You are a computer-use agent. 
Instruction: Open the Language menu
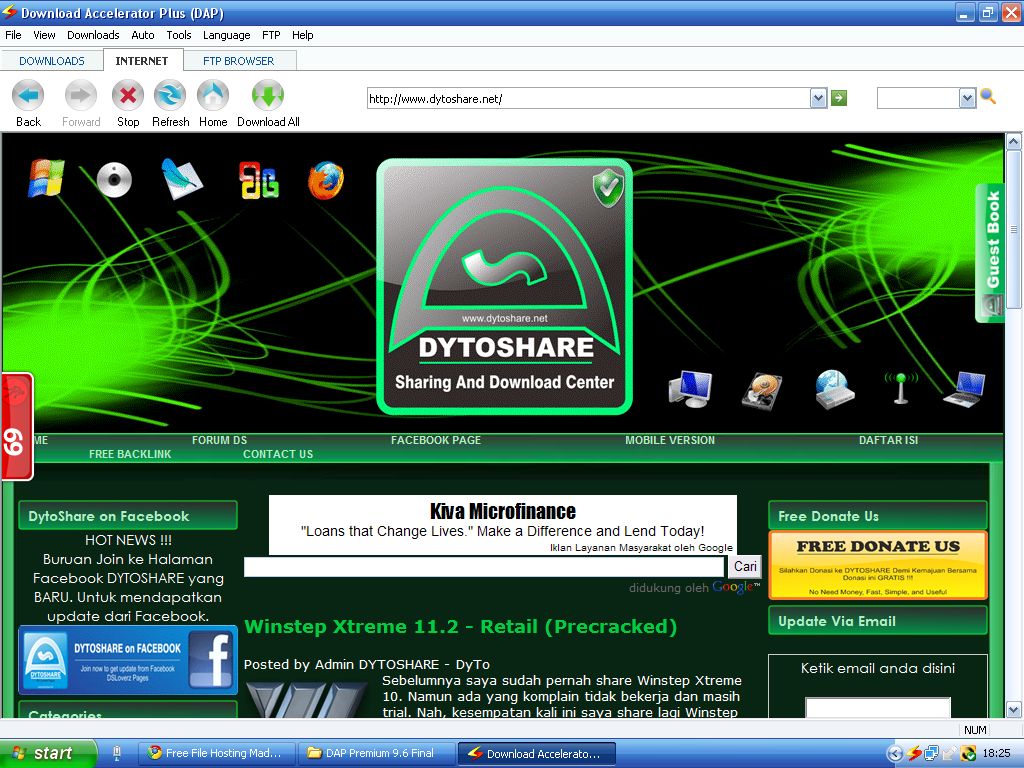[226, 35]
